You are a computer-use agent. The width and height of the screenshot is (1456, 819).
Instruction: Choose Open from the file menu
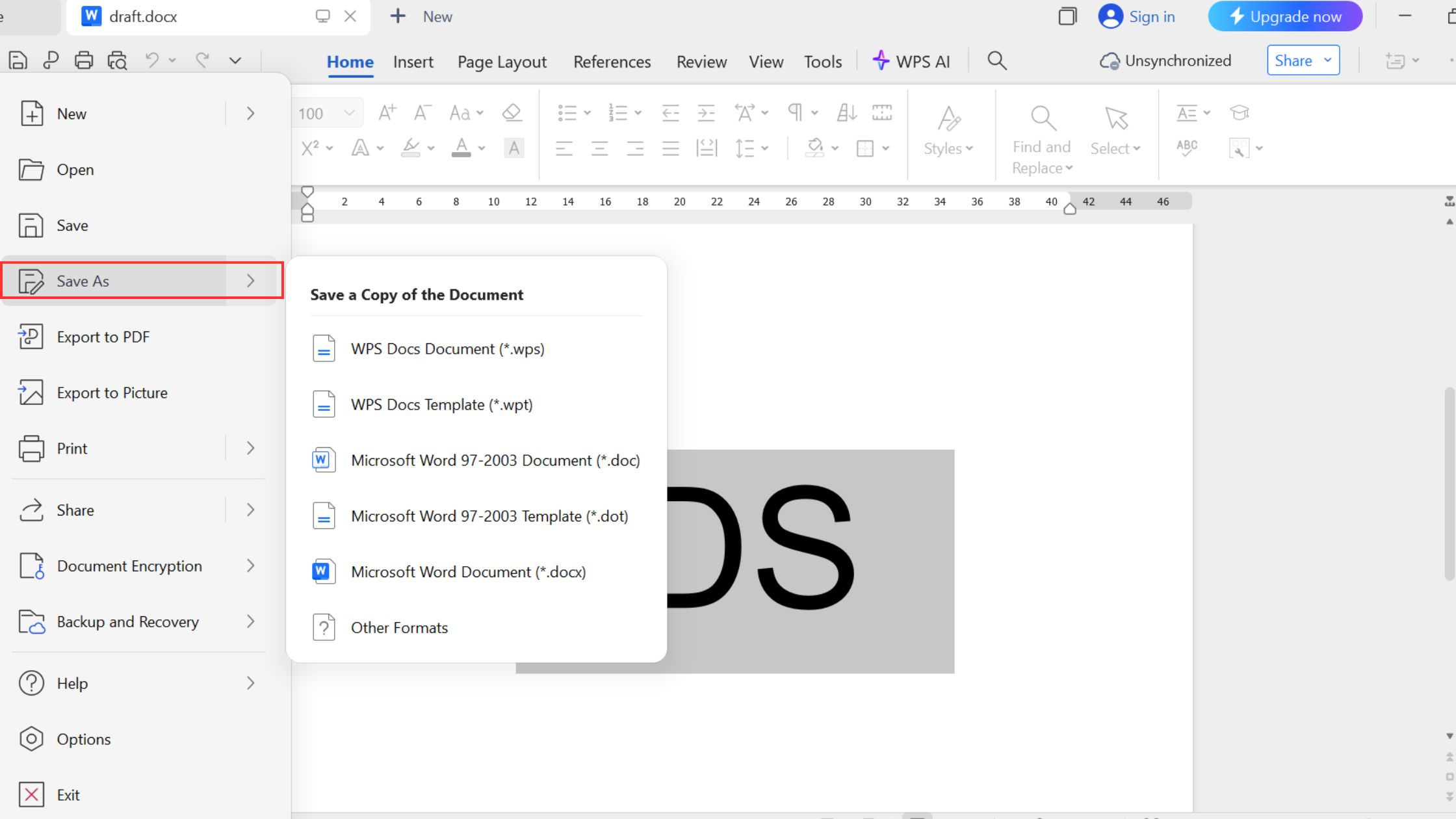click(139, 170)
